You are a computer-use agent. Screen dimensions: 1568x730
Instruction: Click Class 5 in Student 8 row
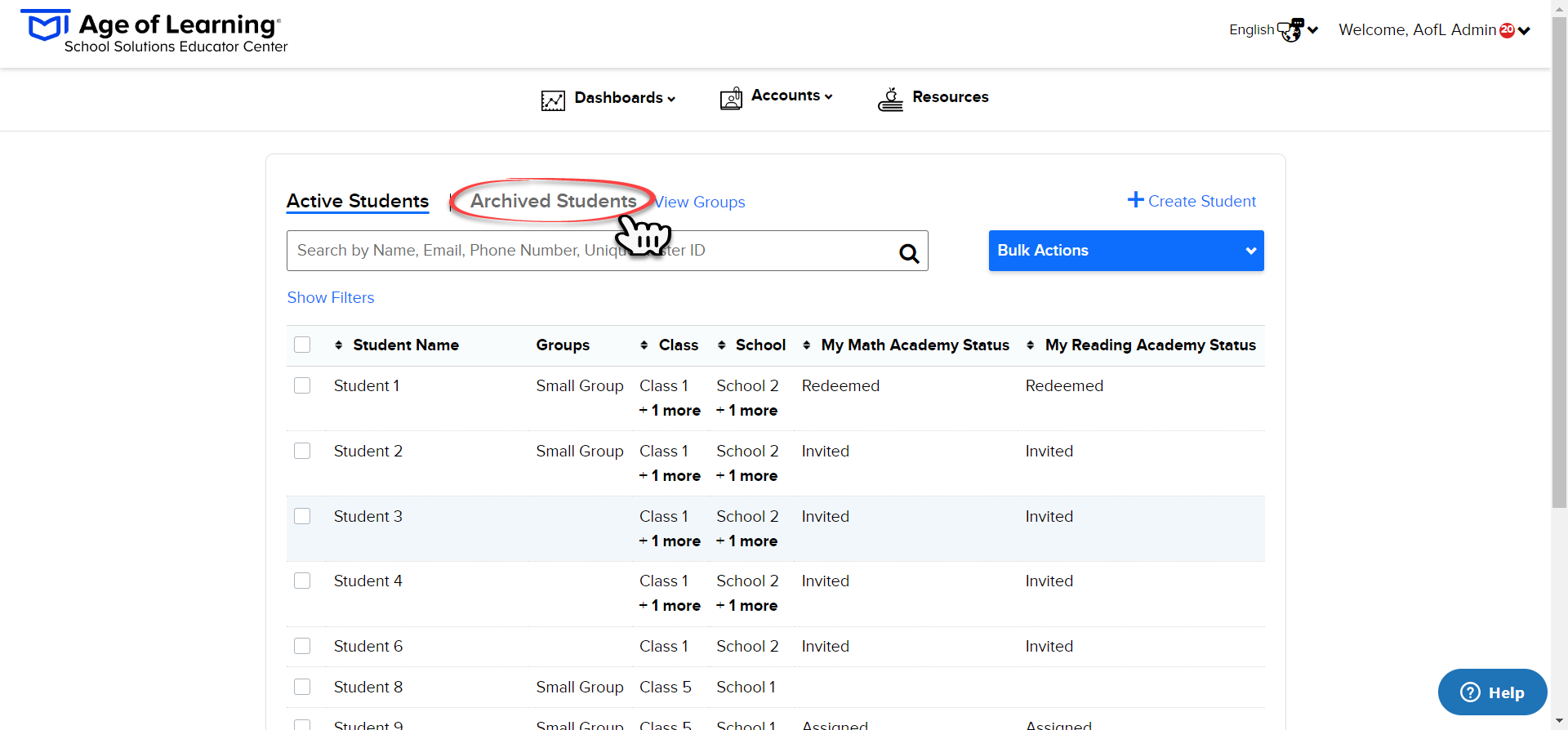666,687
